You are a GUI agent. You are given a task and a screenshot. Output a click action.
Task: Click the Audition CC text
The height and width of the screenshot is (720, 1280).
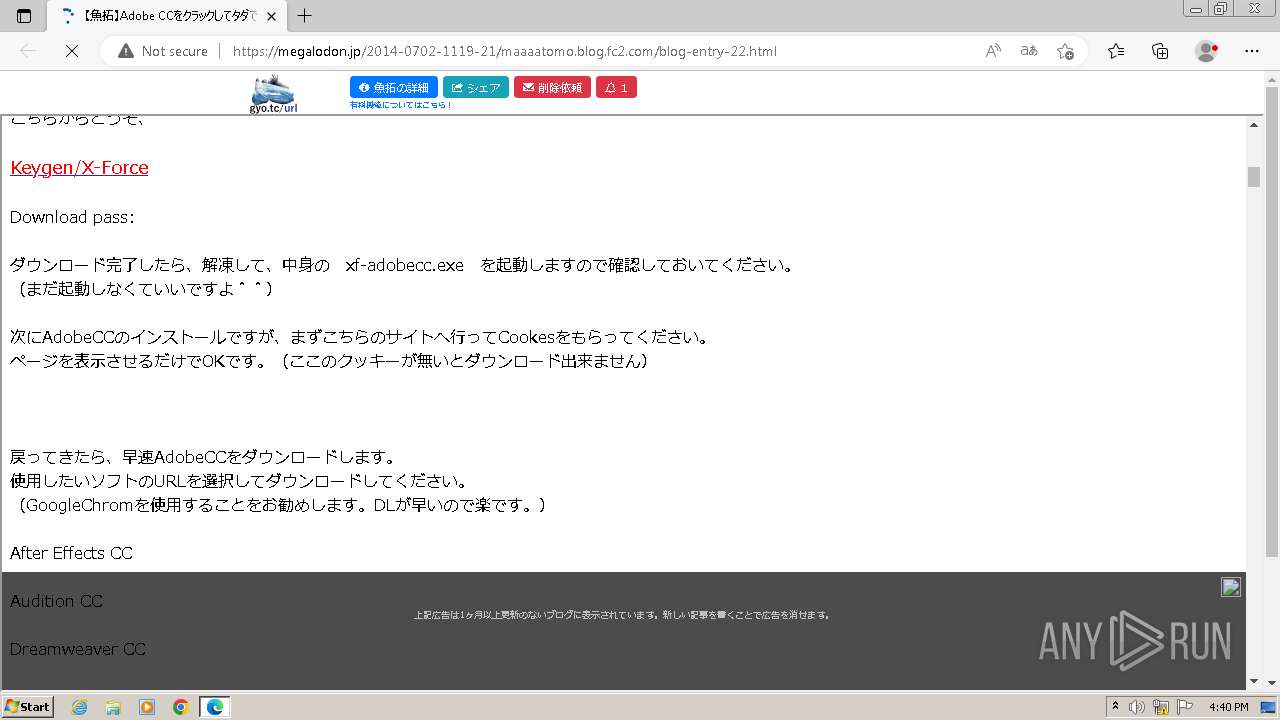(x=56, y=601)
